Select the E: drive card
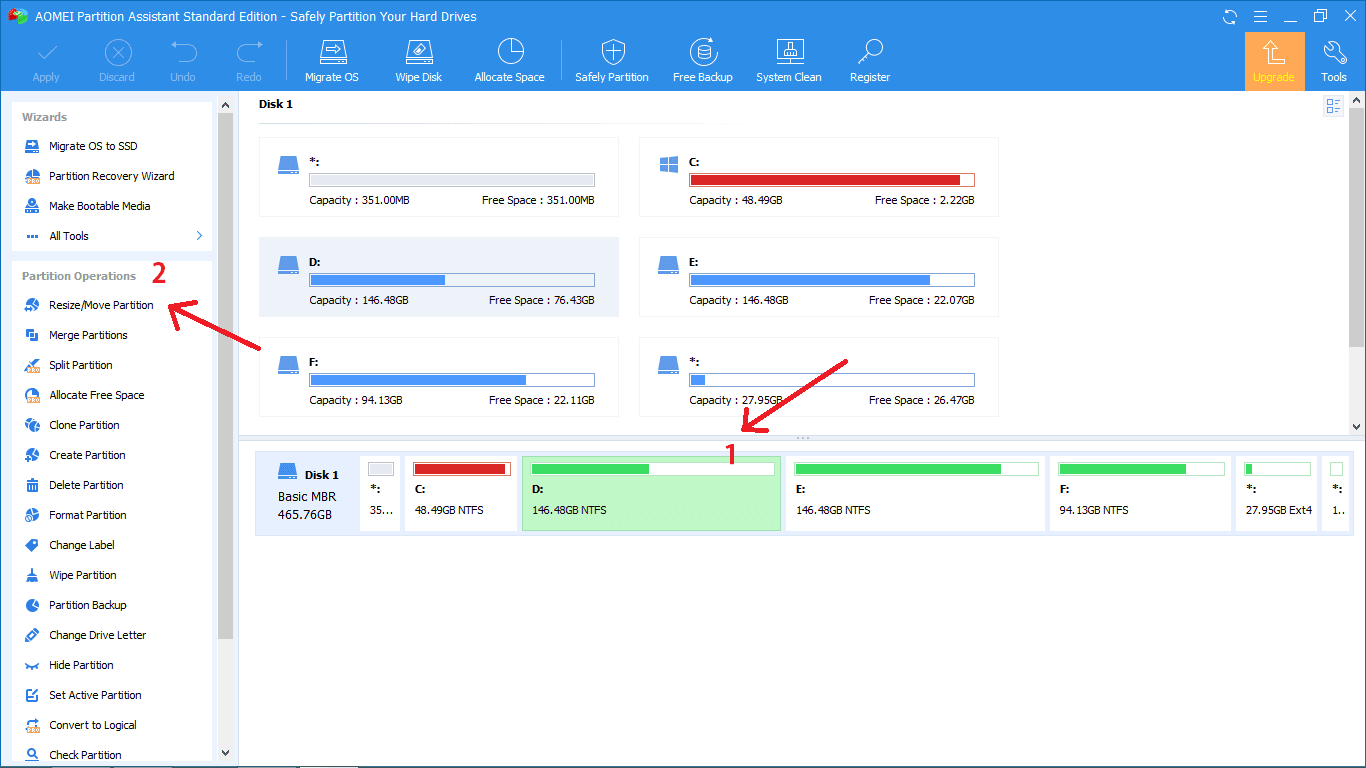The width and height of the screenshot is (1366, 768). (x=819, y=277)
